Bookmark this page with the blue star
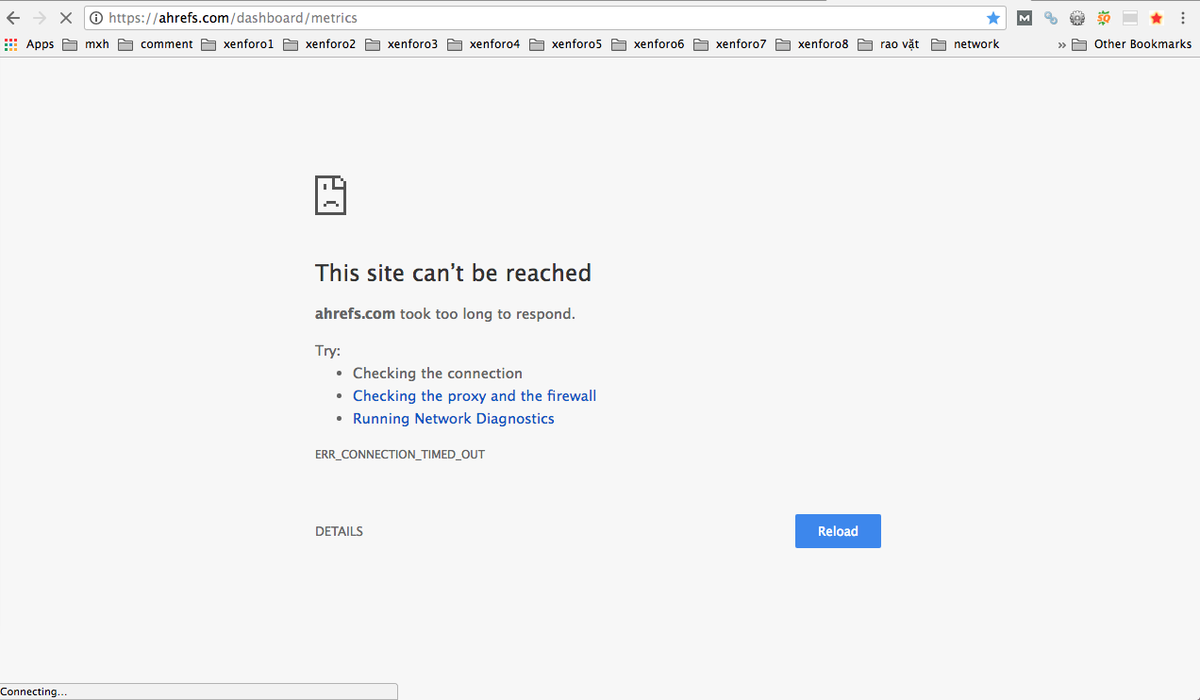 point(992,18)
